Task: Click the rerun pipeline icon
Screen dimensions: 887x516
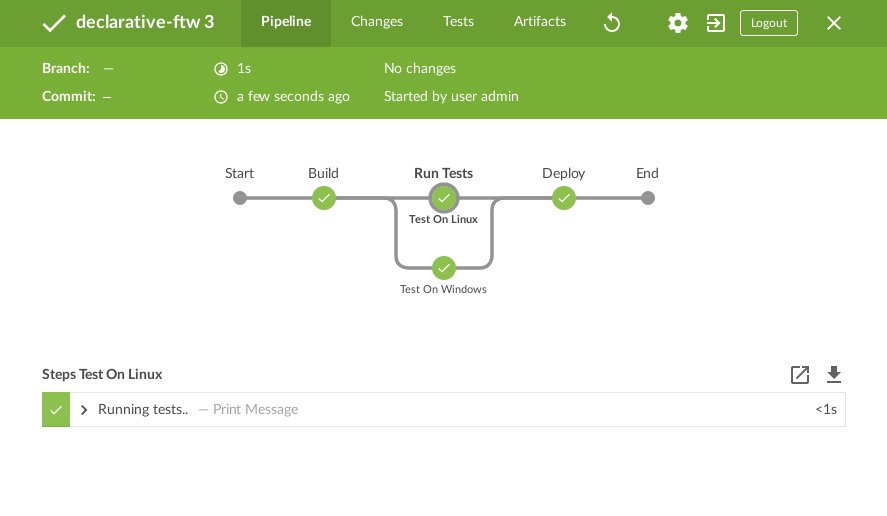Action: coord(613,23)
